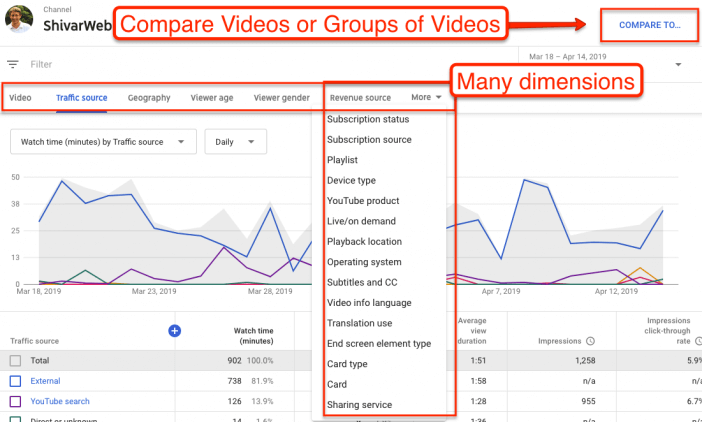Click the COMPARE TO... button
Screen dimensions: 702x422
[650, 25]
